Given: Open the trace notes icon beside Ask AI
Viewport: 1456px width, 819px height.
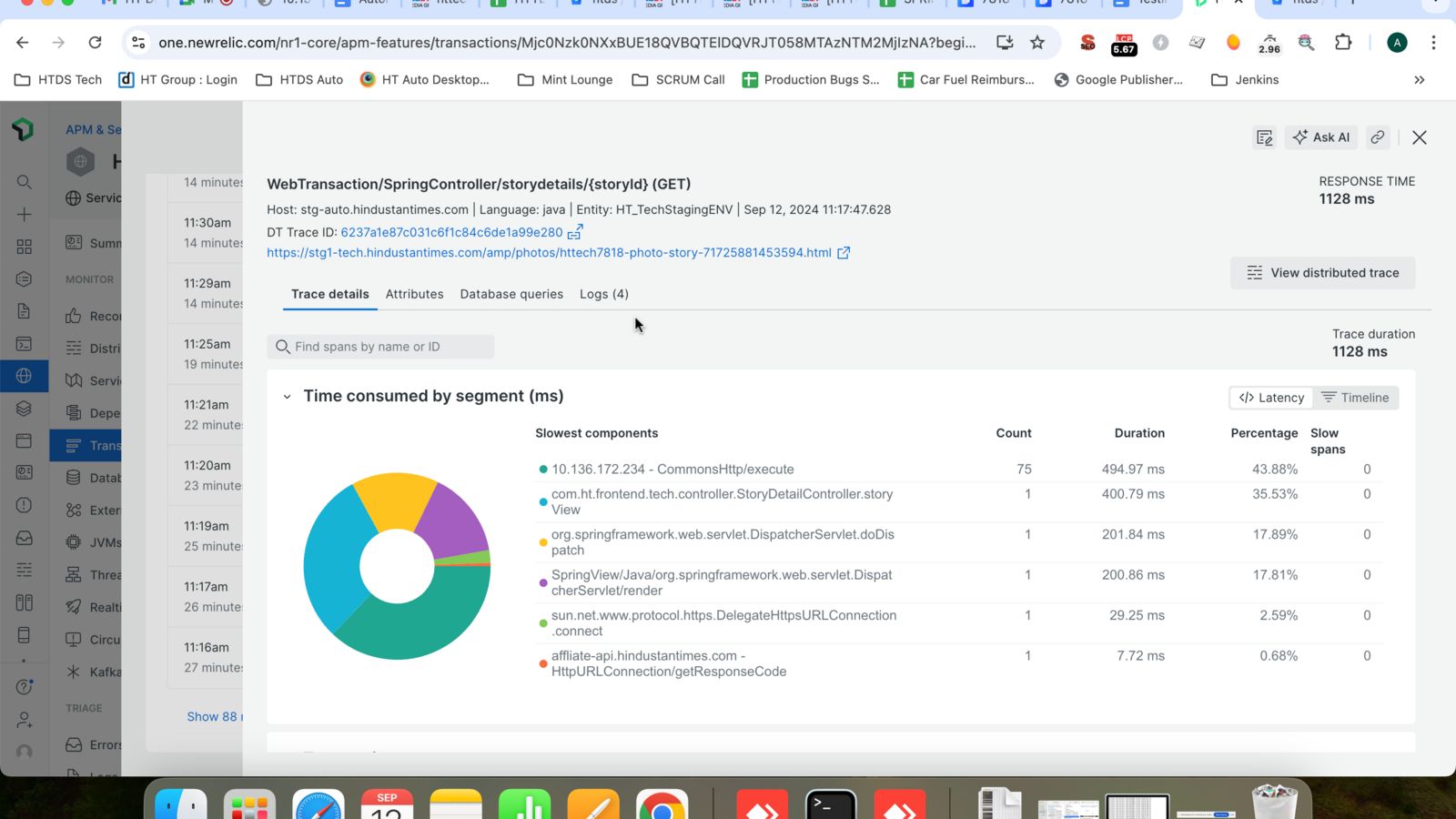Looking at the screenshot, I should [1264, 137].
